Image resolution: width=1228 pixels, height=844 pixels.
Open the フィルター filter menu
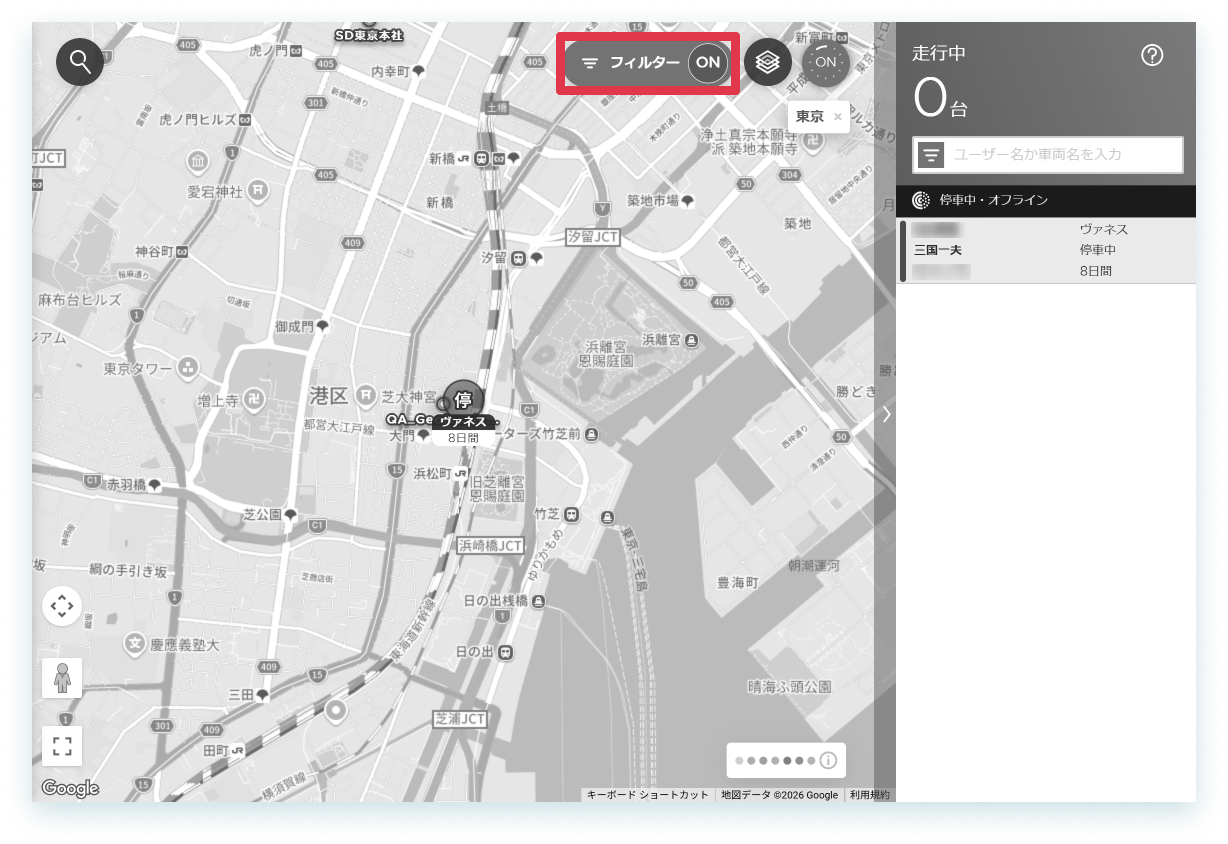point(631,62)
